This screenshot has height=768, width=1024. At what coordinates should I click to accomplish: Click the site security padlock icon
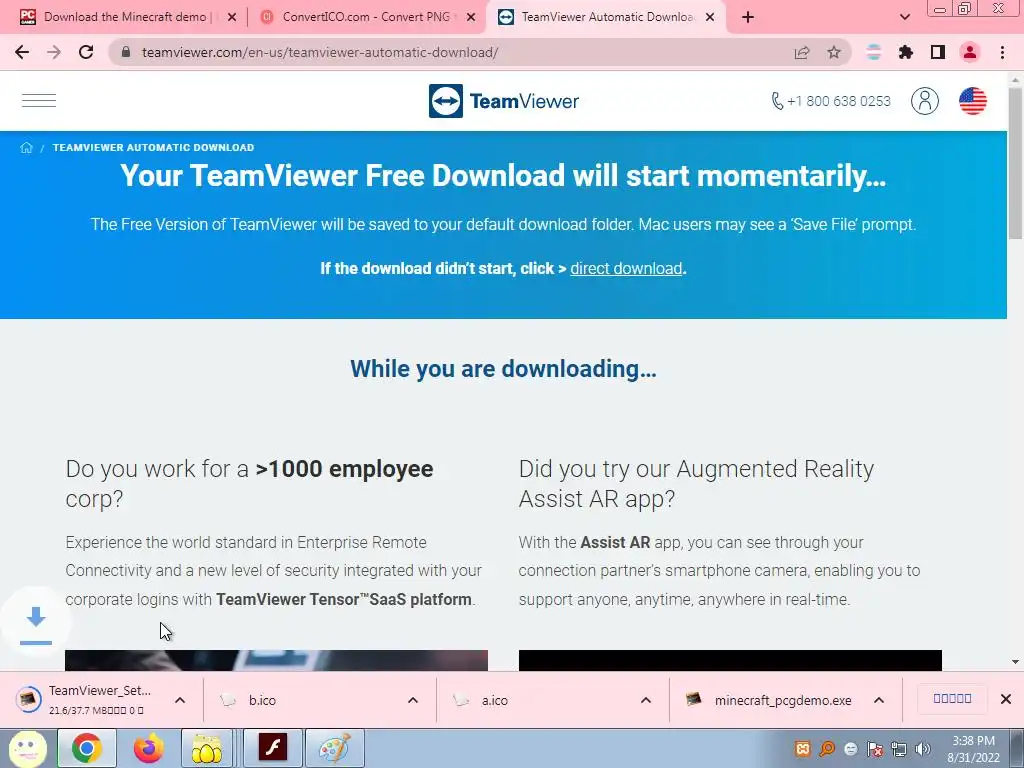click(x=126, y=52)
